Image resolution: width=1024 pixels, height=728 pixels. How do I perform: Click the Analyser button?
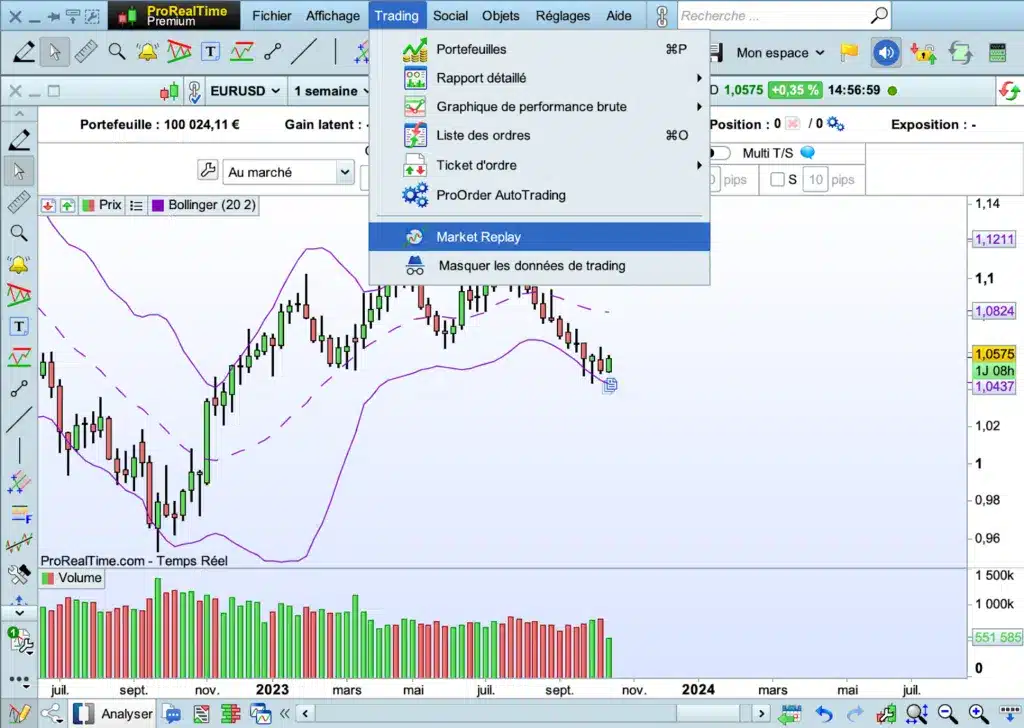[126, 714]
